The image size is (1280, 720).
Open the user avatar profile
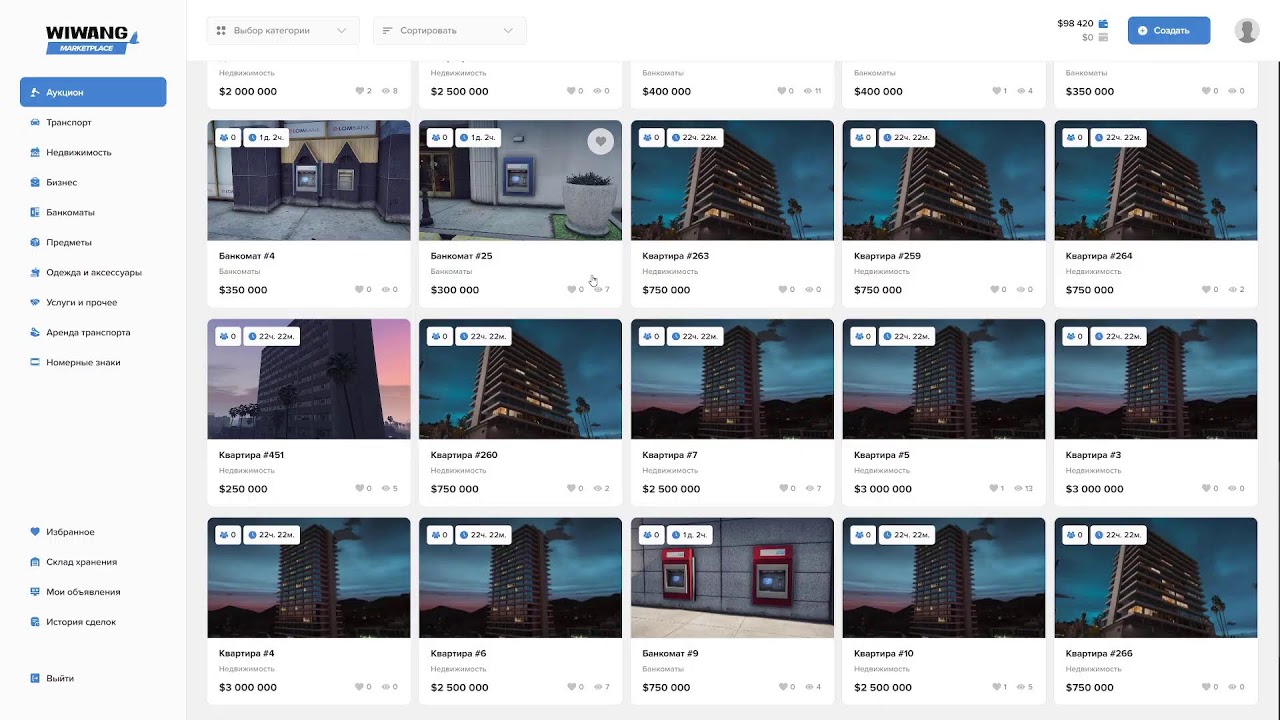(x=1247, y=31)
